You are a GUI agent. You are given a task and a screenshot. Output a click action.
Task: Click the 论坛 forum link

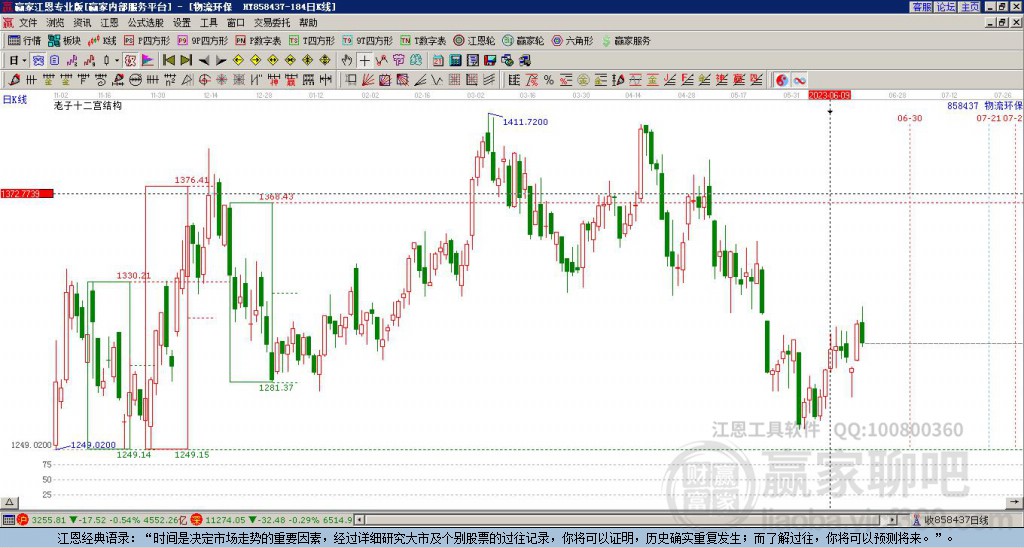945,7
